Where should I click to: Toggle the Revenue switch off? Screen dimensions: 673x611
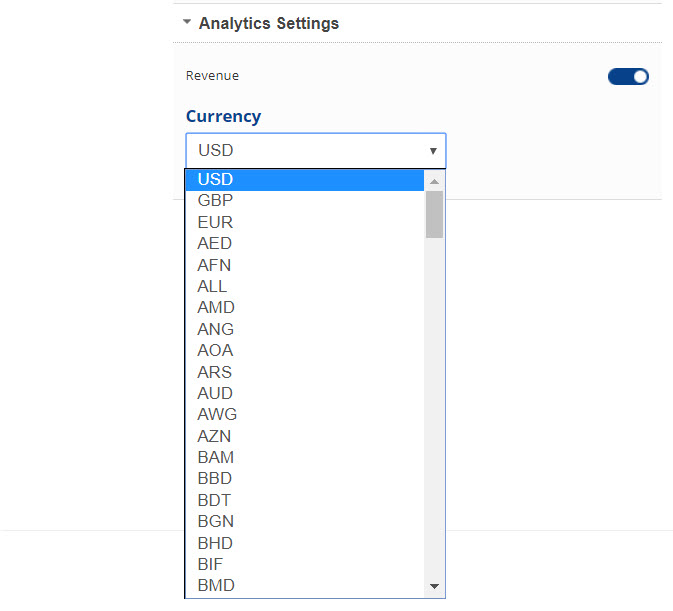[x=628, y=76]
